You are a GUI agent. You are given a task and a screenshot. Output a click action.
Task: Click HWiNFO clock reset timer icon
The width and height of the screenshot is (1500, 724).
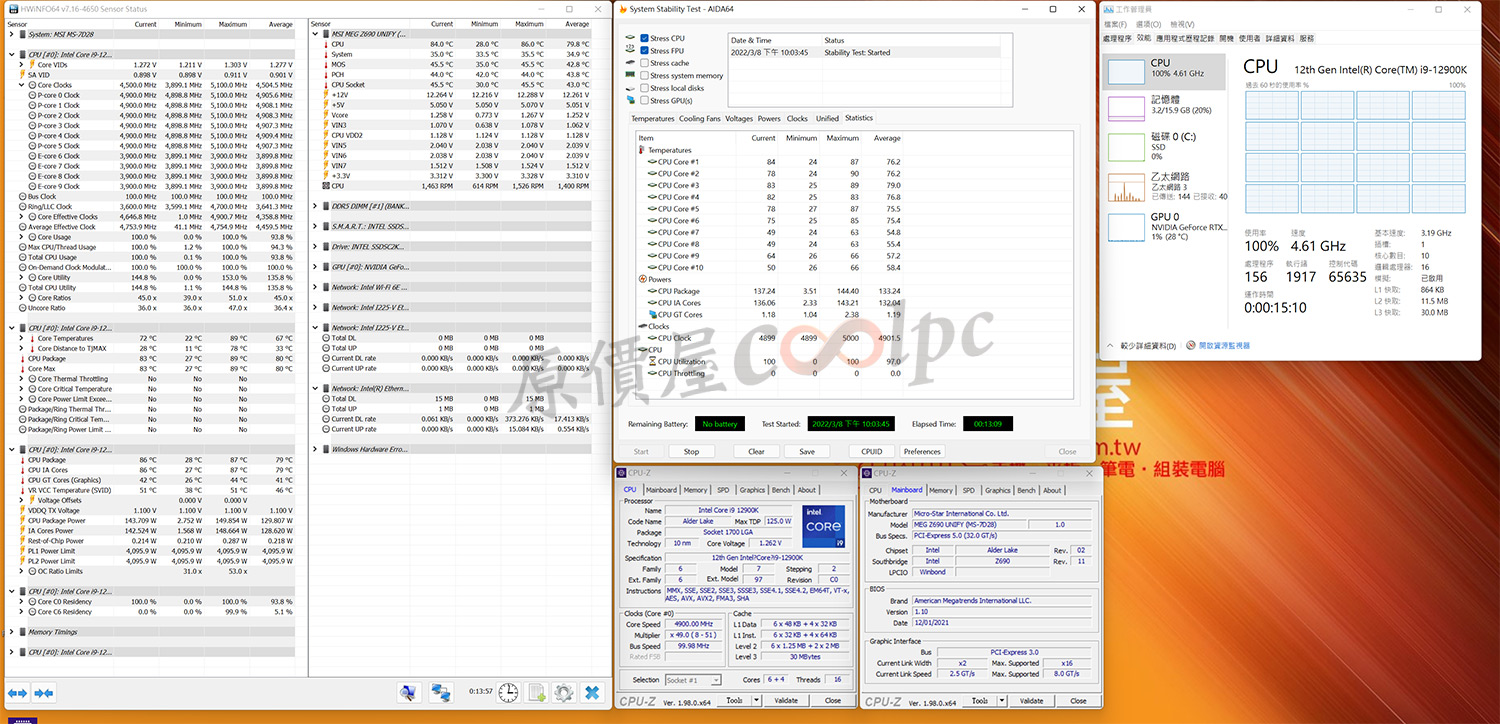(x=509, y=692)
